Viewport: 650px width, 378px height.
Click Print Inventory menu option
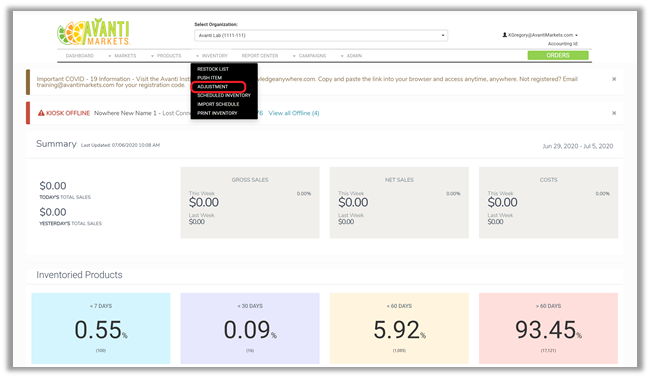[x=217, y=113]
